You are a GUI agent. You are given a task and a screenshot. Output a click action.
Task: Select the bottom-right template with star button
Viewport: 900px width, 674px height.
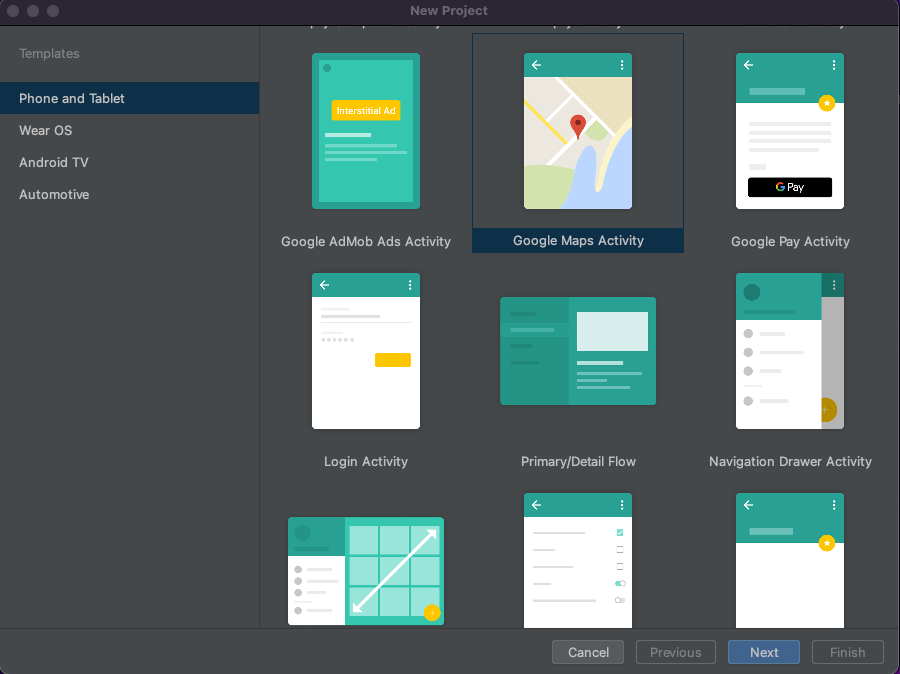tap(789, 560)
